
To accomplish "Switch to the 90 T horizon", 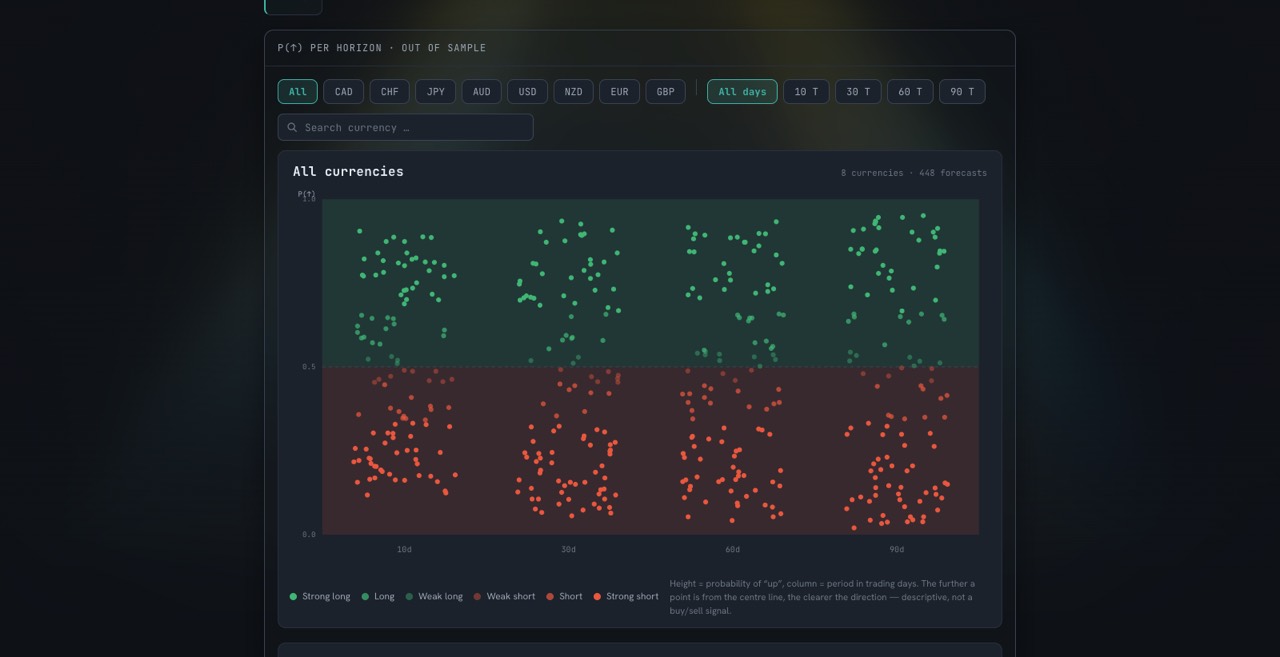I will [x=962, y=92].
